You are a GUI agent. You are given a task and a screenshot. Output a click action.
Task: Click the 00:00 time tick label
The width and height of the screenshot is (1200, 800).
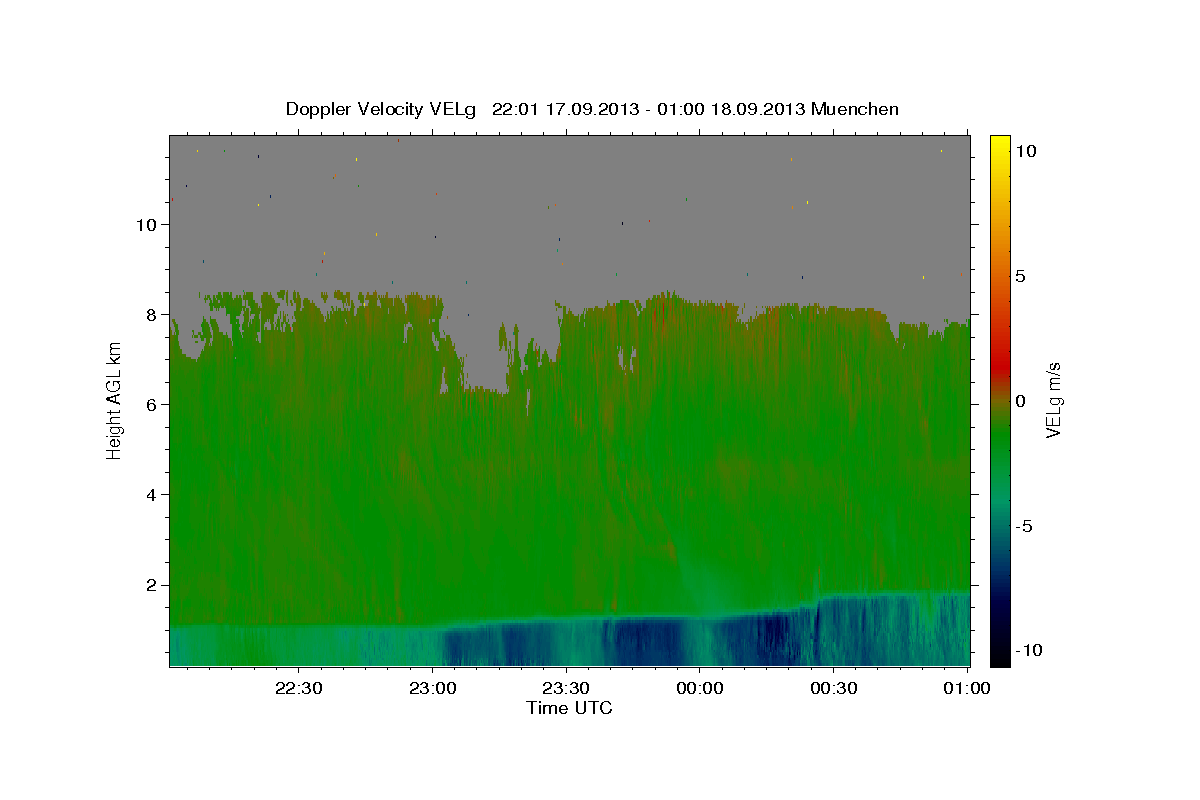[699, 688]
